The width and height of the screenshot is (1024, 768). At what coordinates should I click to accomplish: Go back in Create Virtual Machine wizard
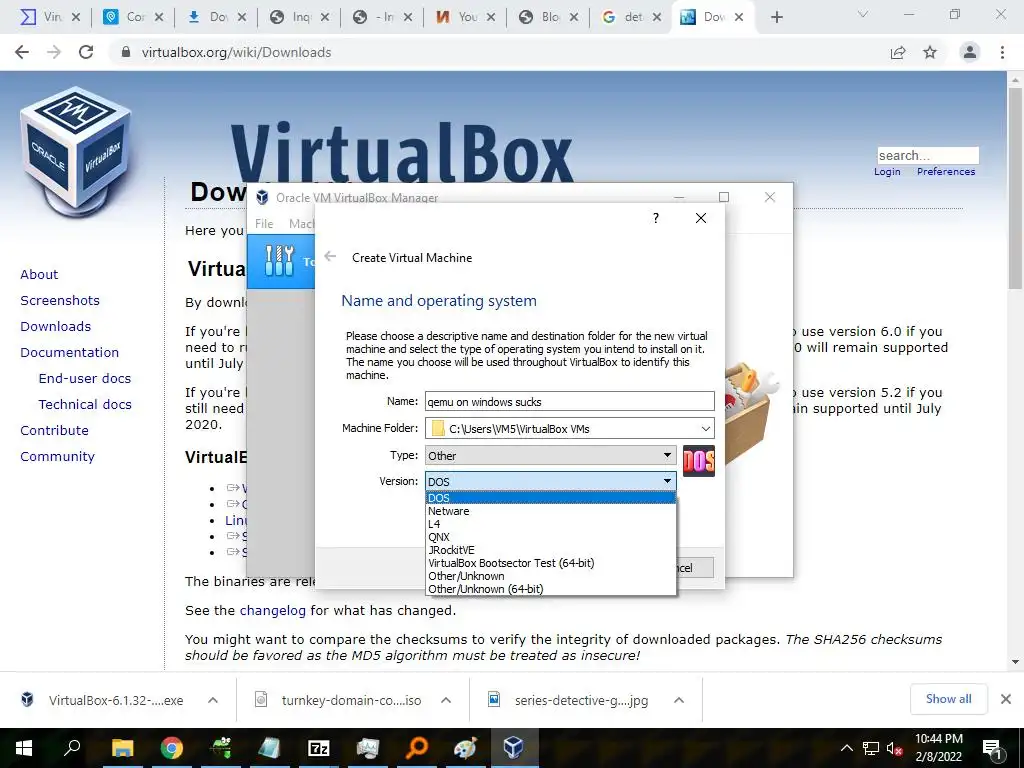(x=330, y=257)
